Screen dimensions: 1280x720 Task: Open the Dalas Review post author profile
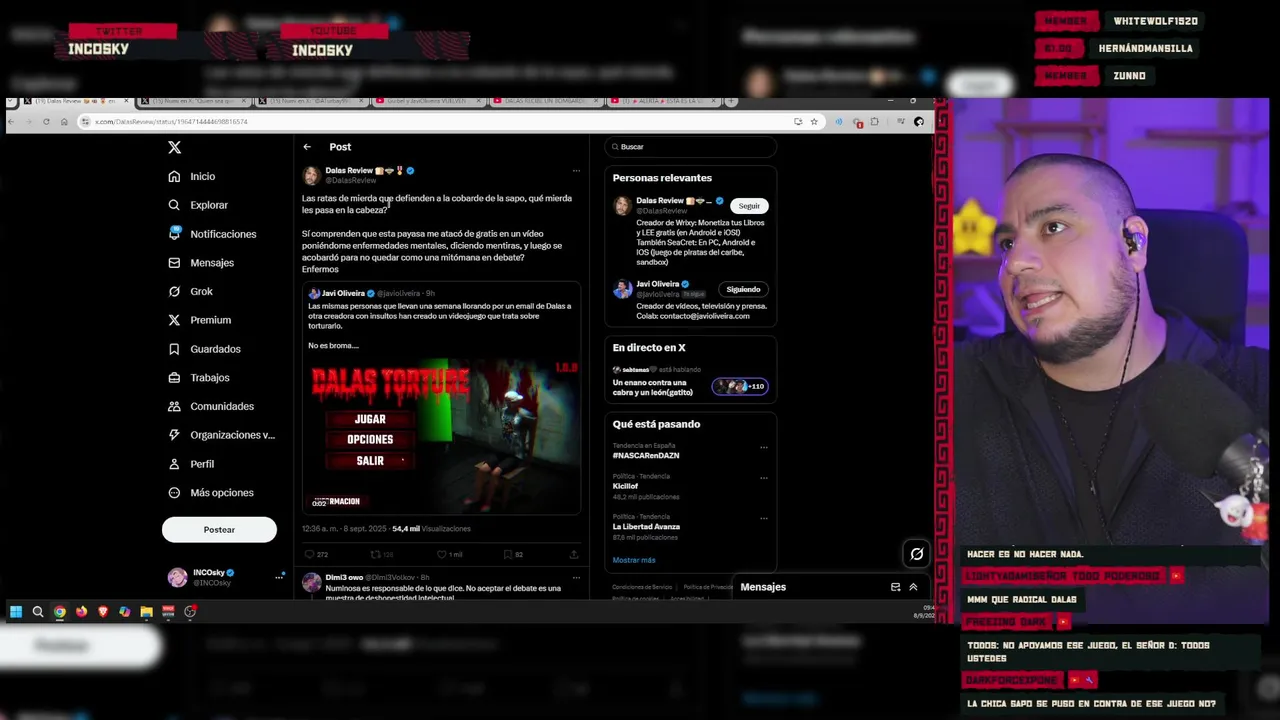coord(348,171)
